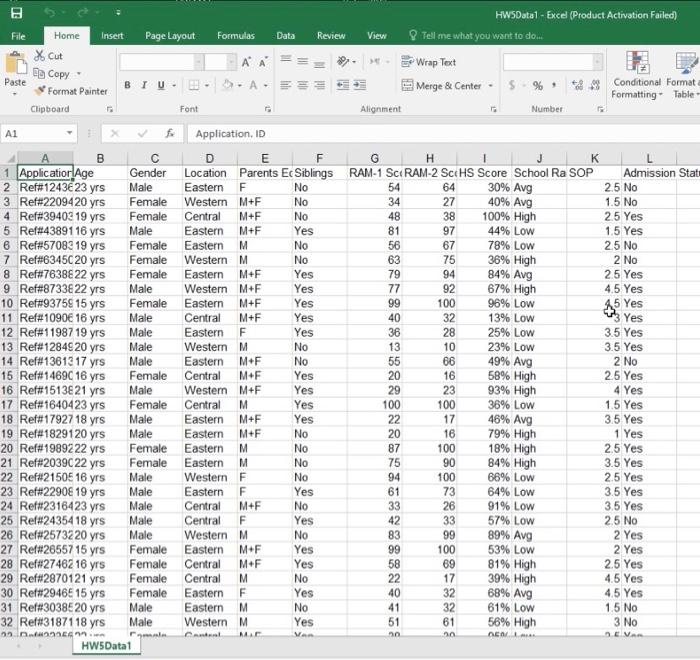
Task: Click the font name box
Action: [157, 62]
